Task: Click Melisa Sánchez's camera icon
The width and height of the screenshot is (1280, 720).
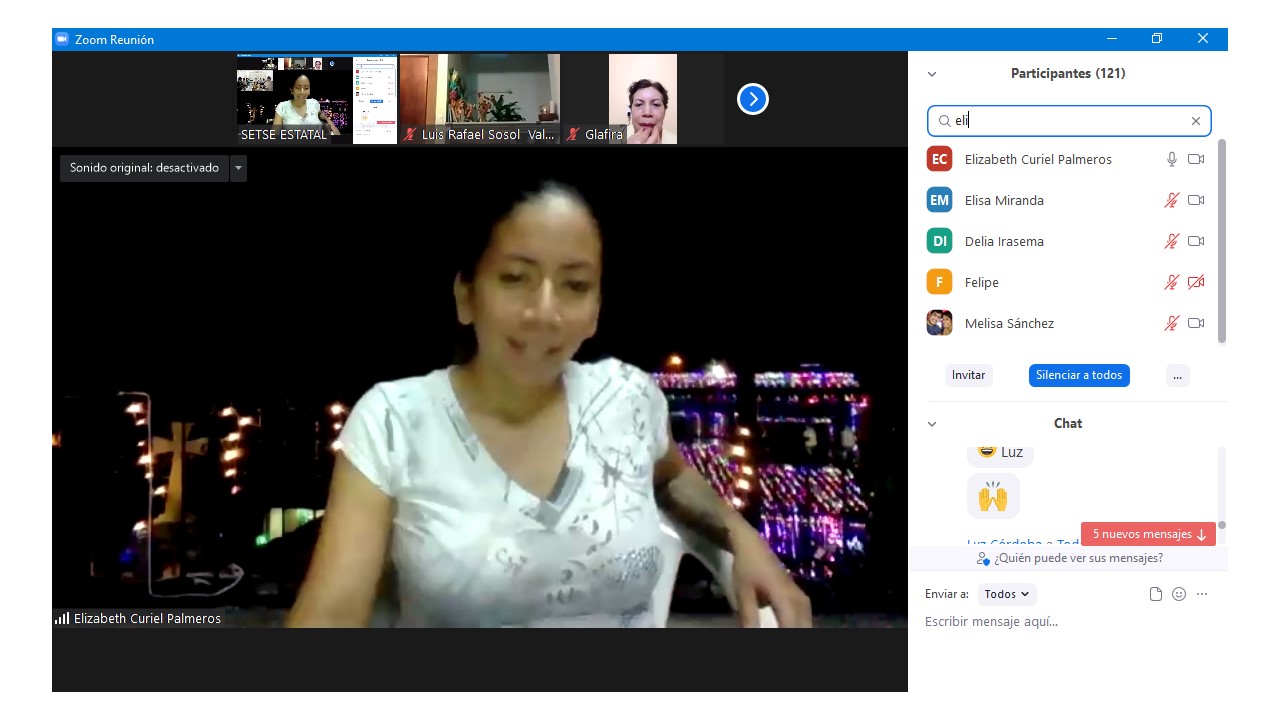Action: (1196, 323)
